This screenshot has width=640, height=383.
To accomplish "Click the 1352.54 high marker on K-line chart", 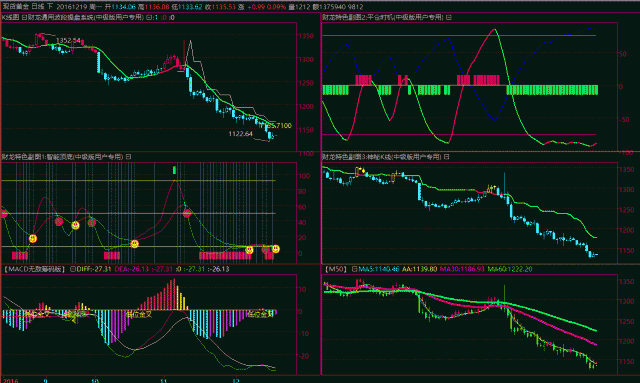I will click(69, 40).
